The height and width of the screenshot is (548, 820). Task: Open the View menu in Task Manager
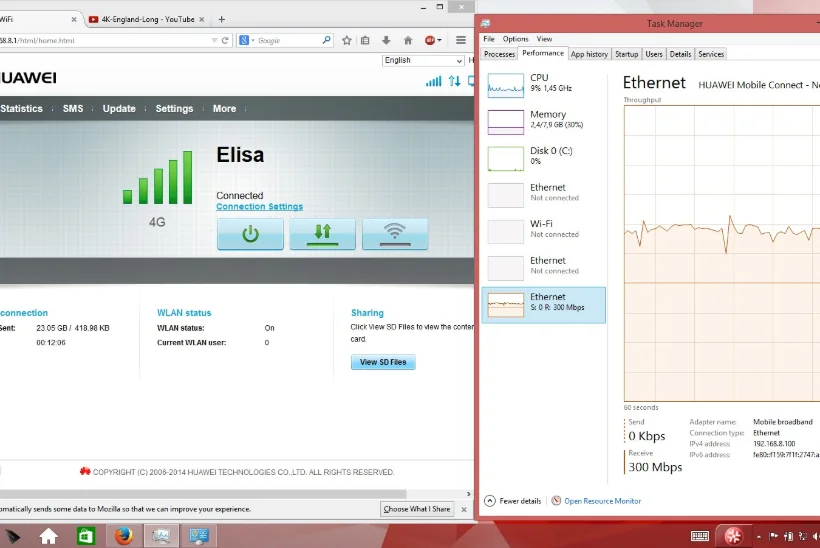(544, 39)
